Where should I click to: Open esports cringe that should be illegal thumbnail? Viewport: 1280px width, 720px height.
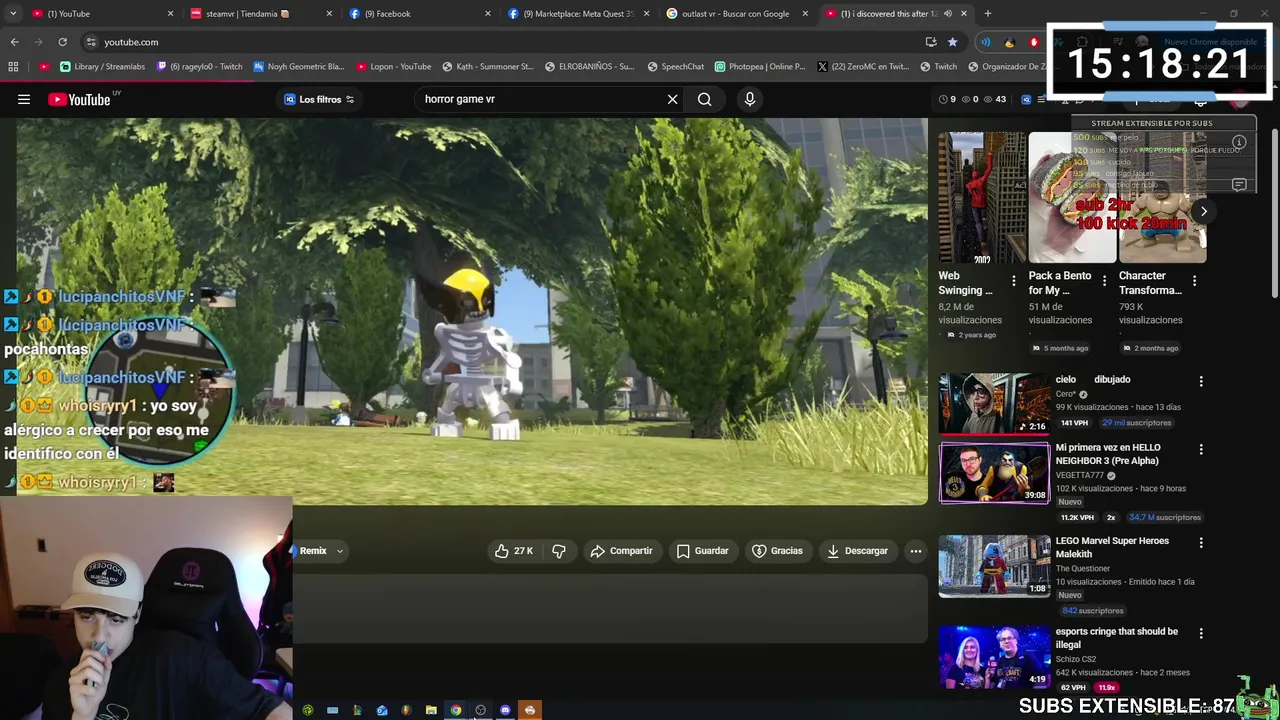point(994,657)
